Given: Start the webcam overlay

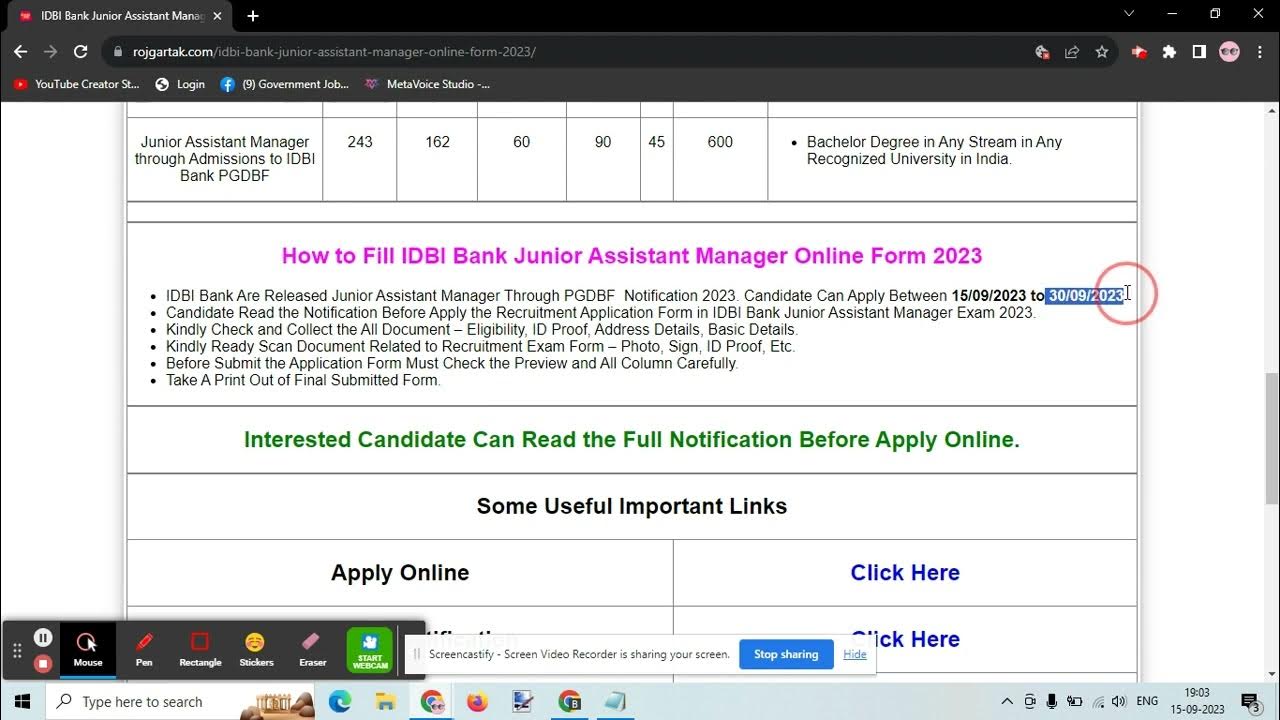Looking at the screenshot, I should (370, 649).
